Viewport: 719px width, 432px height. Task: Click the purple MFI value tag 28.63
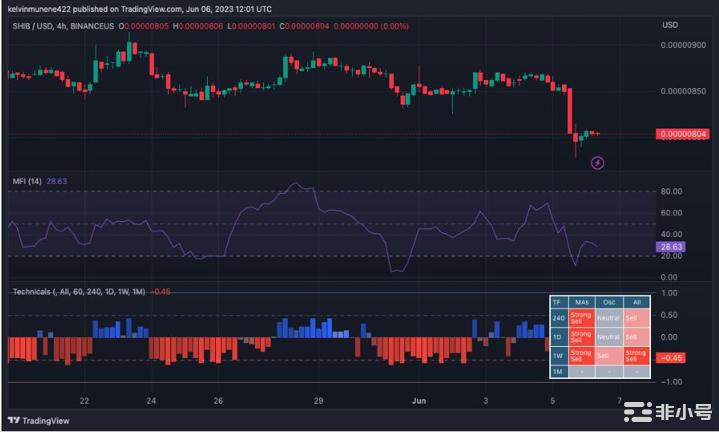(x=671, y=245)
